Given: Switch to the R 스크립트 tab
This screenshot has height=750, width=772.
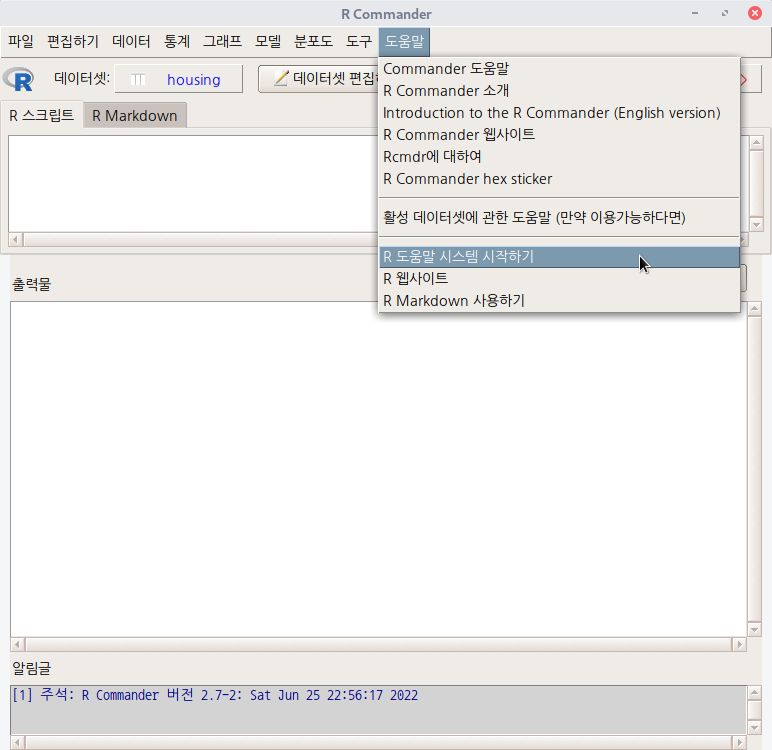Looking at the screenshot, I should point(41,115).
